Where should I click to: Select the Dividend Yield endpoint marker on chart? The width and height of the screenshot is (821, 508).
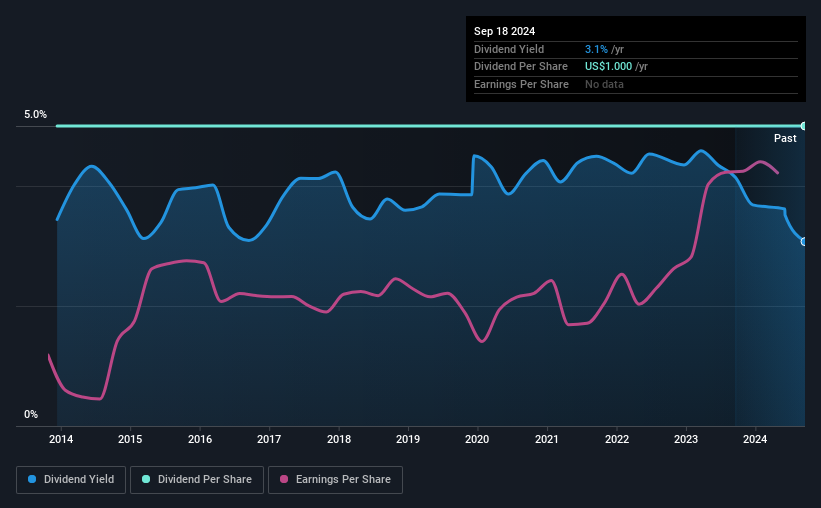(x=804, y=241)
